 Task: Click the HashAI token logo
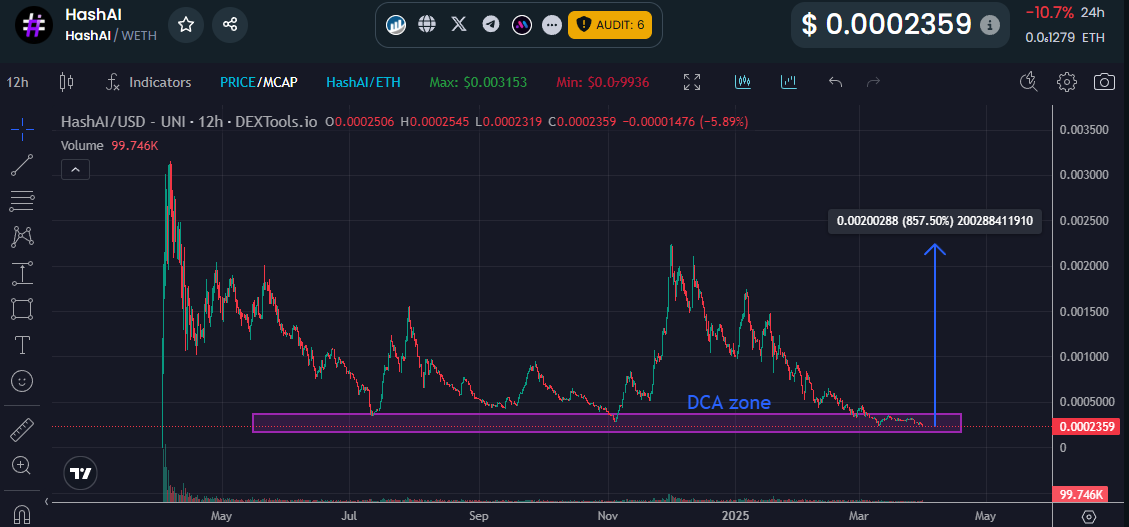coord(32,25)
